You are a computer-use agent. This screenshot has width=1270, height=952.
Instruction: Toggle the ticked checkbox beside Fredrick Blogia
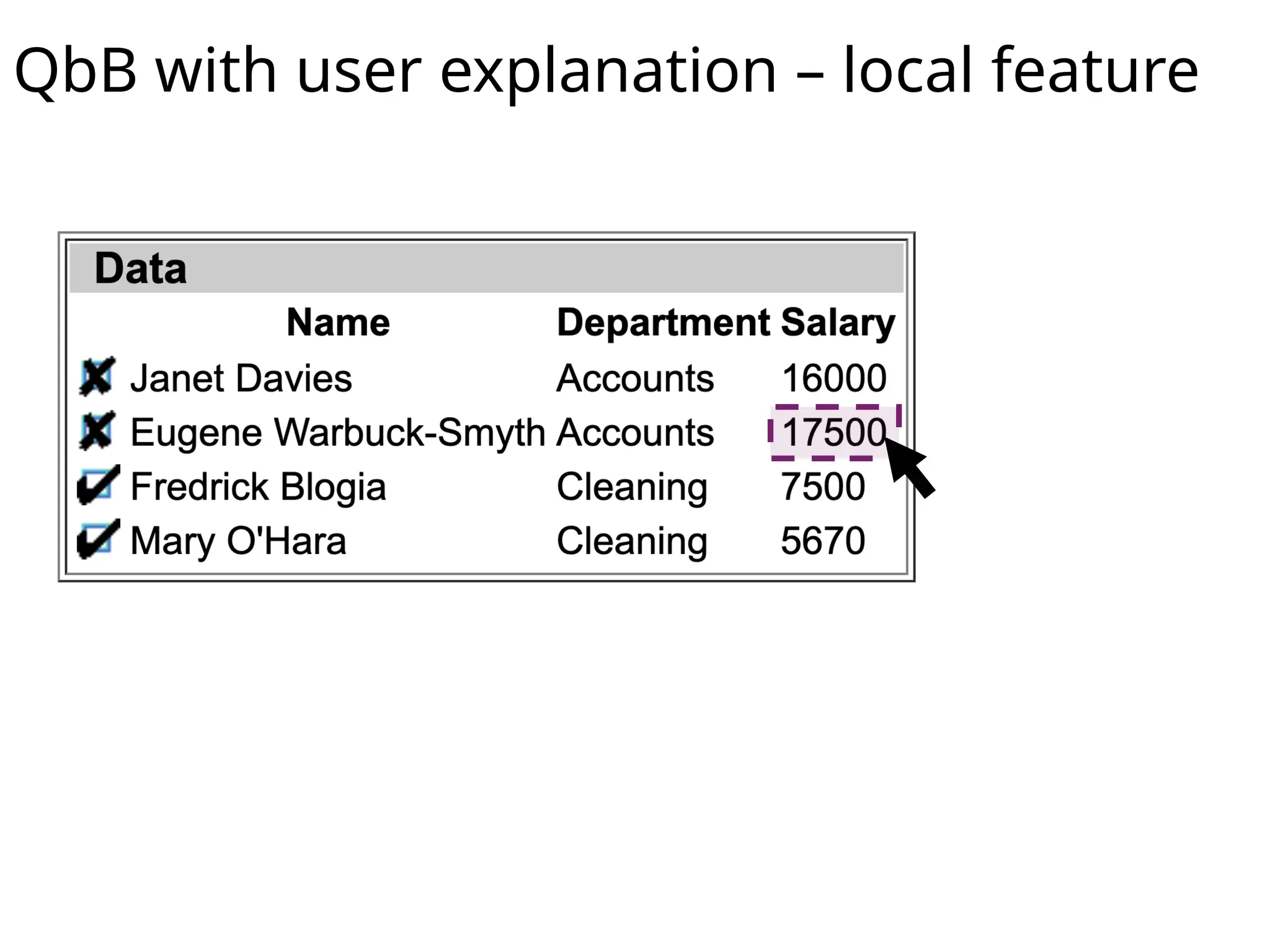click(97, 485)
